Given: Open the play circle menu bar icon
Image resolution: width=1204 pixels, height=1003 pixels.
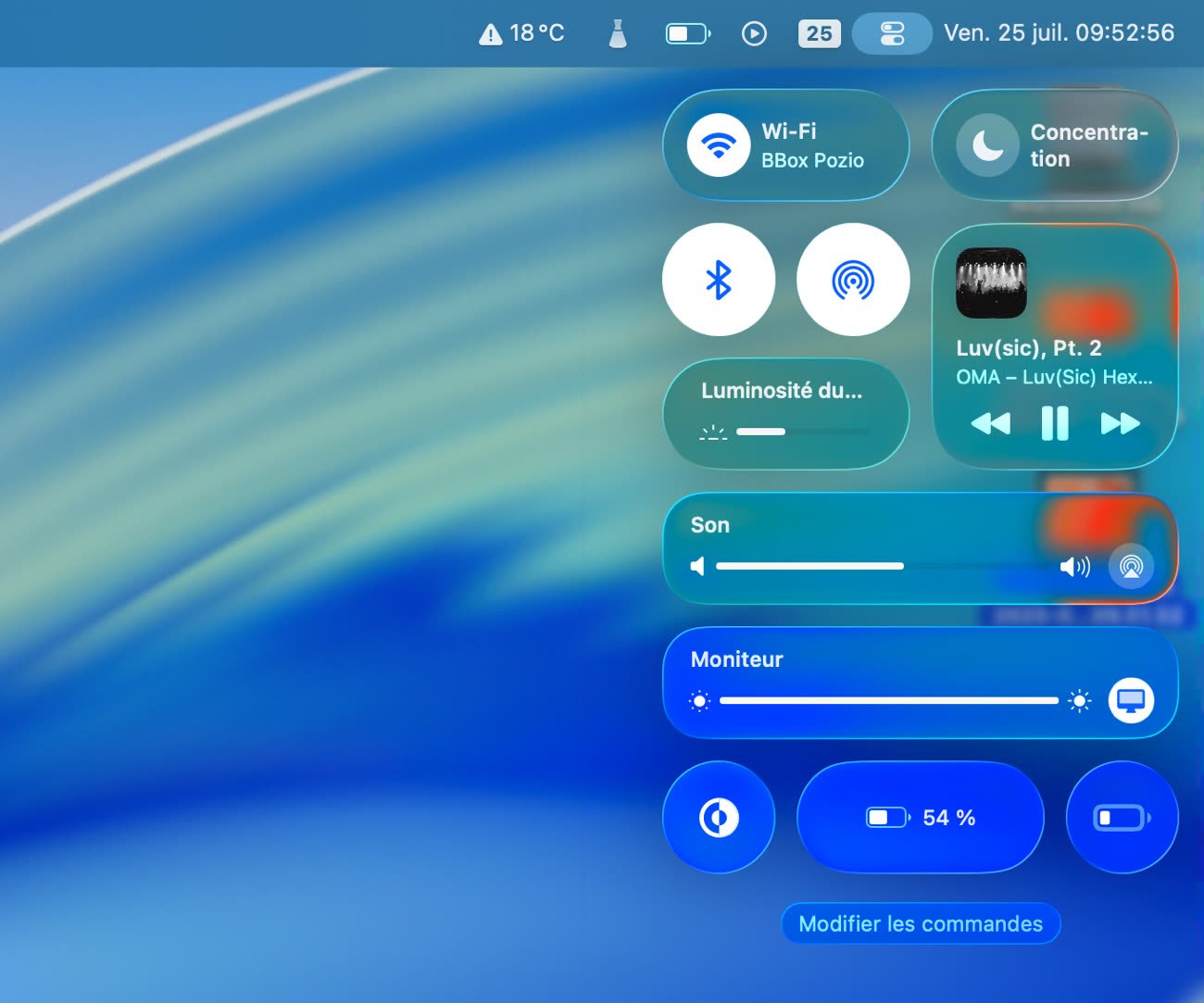Looking at the screenshot, I should click(754, 33).
